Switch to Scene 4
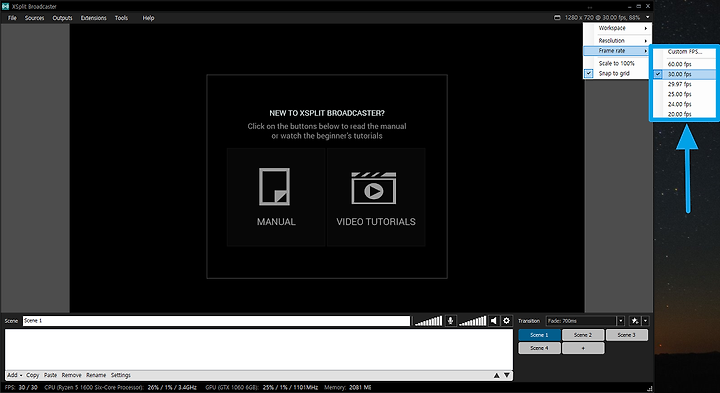This screenshot has height=393, width=720. coord(540,348)
